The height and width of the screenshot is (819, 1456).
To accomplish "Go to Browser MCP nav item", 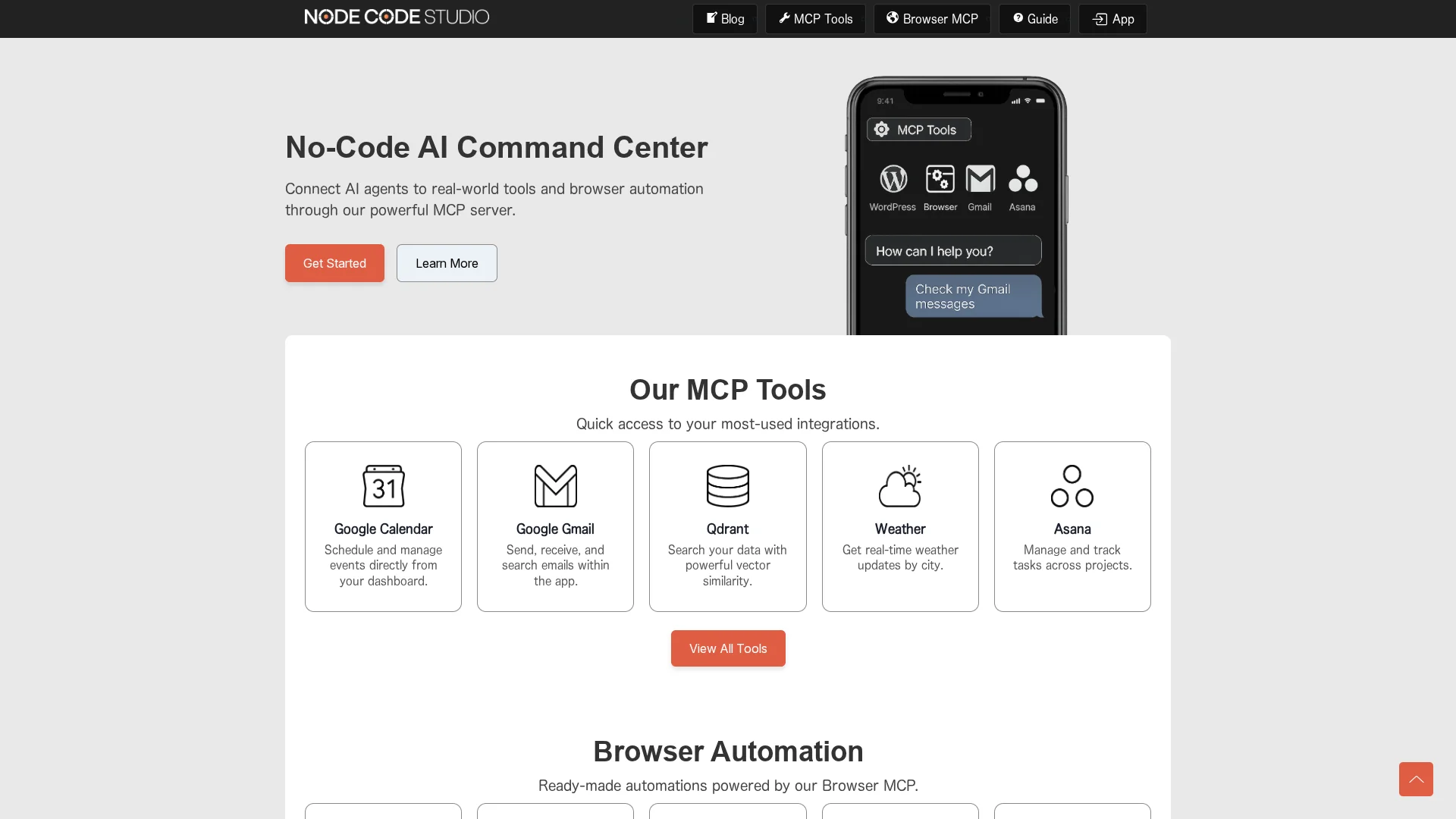I will pos(932,19).
